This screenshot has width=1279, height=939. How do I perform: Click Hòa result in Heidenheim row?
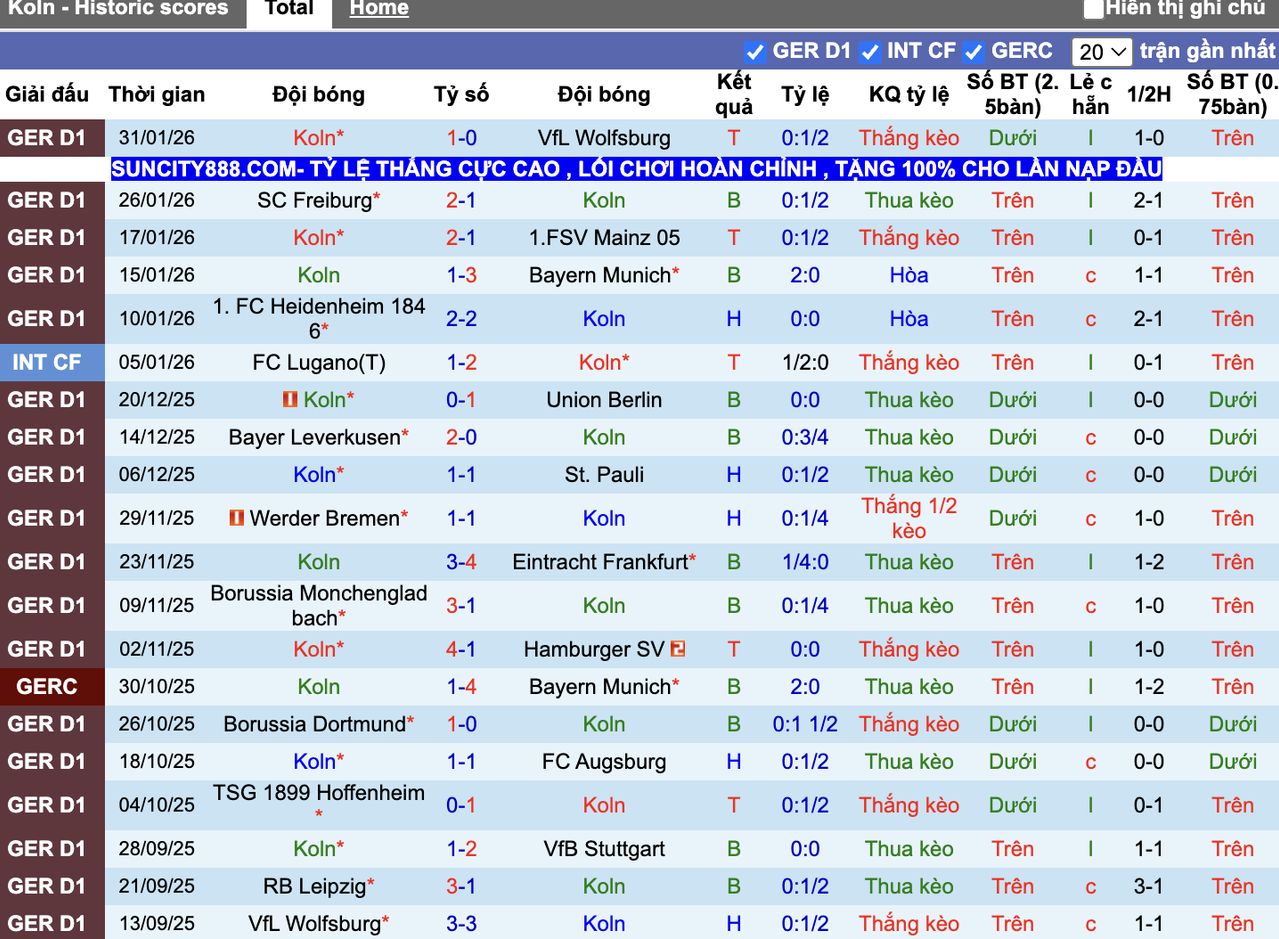[x=909, y=319]
